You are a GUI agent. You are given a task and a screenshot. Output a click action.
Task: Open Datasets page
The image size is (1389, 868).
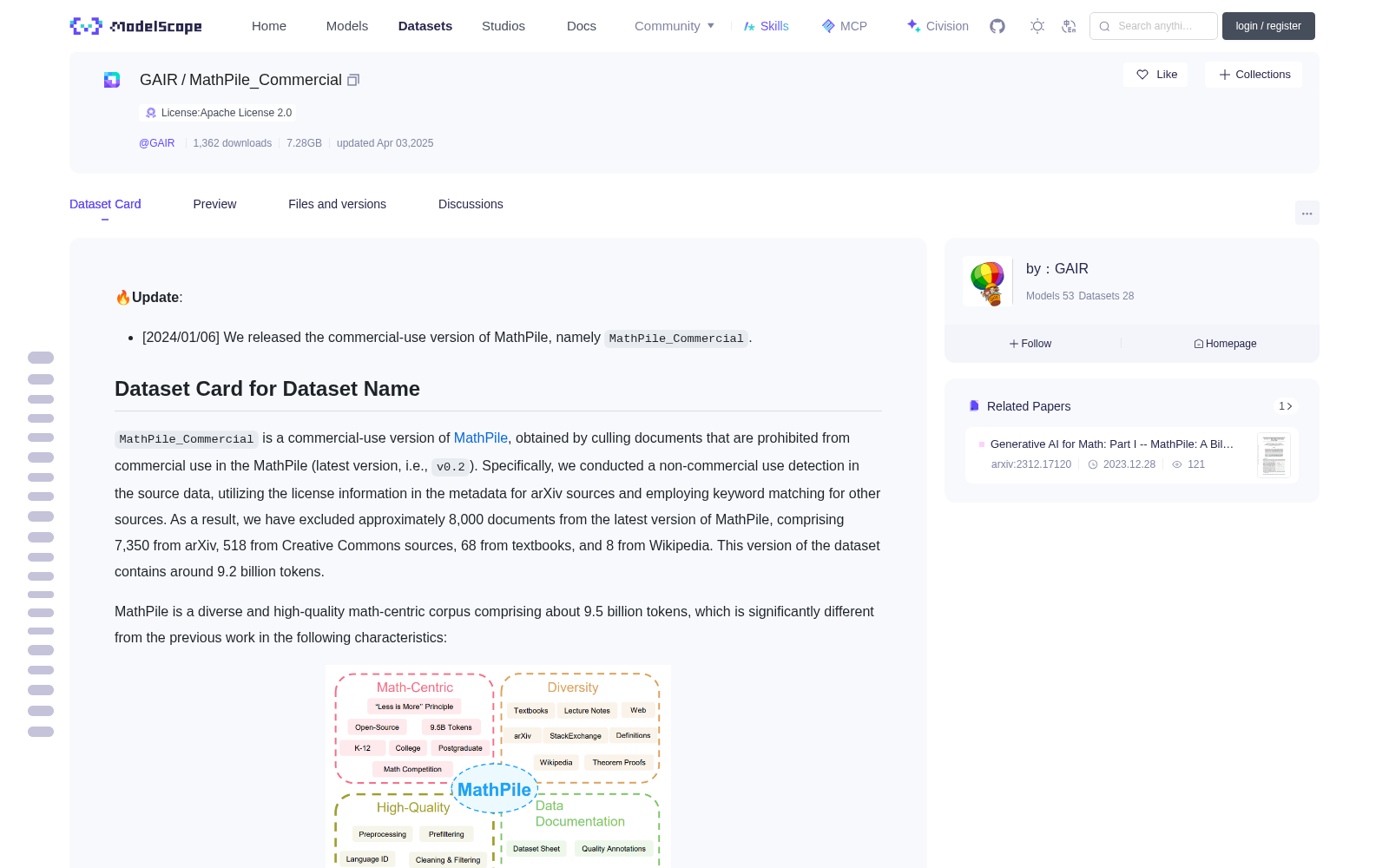[x=425, y=26]
